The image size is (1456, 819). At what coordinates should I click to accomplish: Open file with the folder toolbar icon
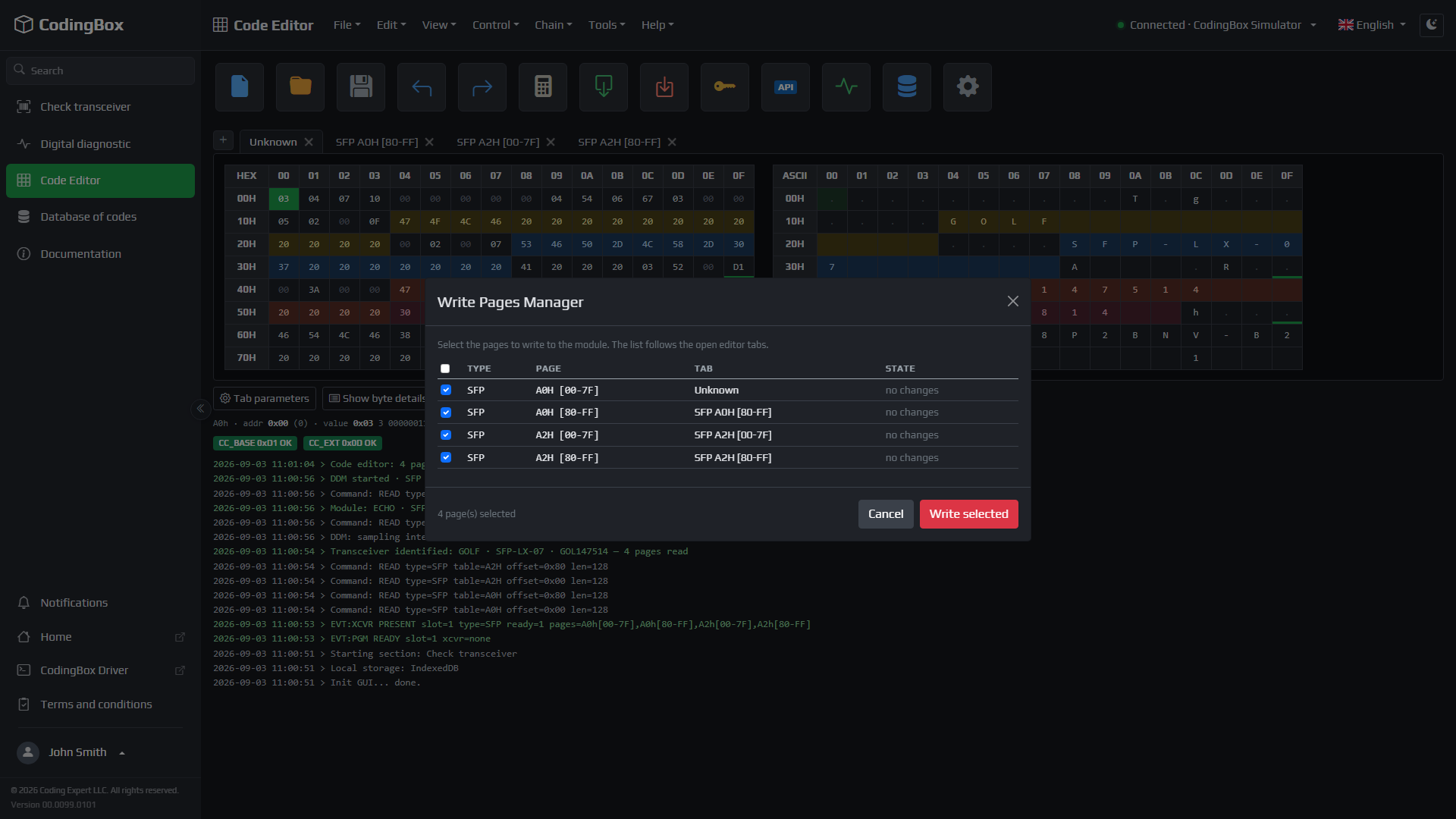300,86
